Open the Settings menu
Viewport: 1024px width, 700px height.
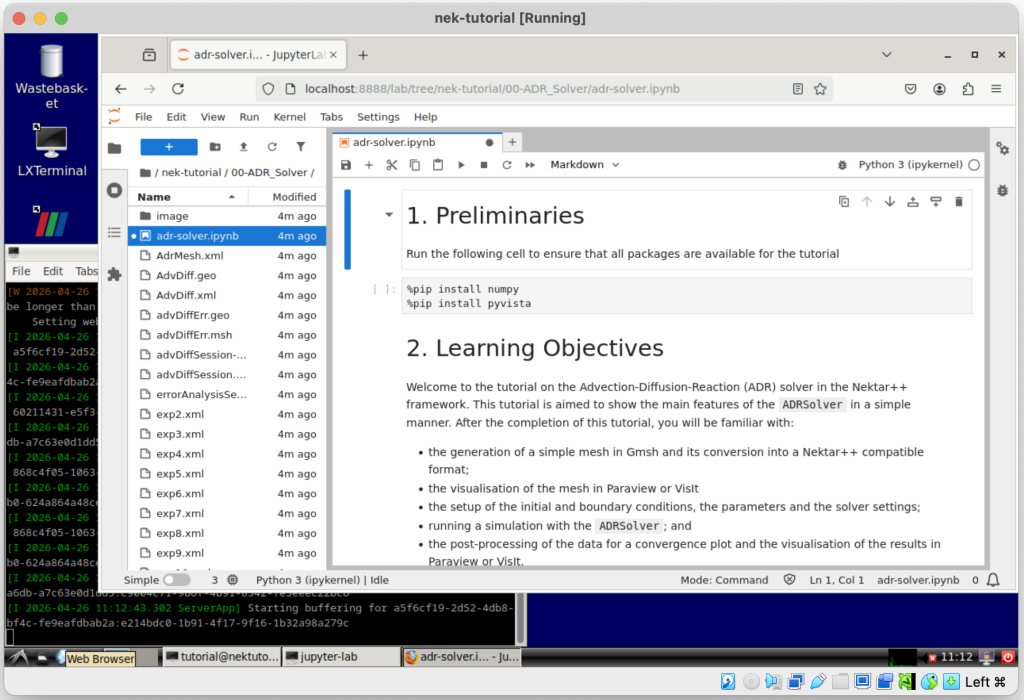378,117
